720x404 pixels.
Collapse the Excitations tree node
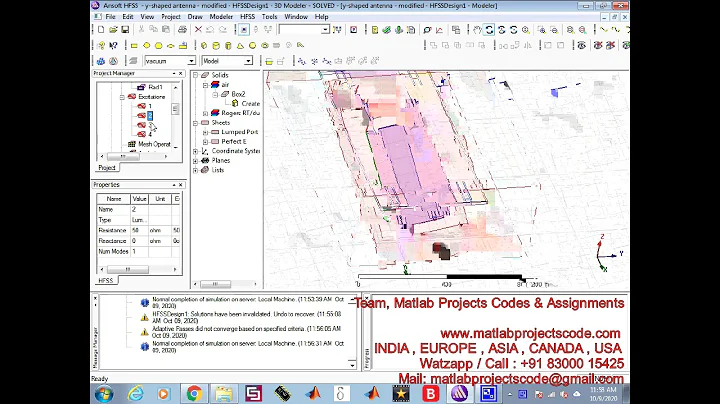pyautogui.click(x=122, y=97)
